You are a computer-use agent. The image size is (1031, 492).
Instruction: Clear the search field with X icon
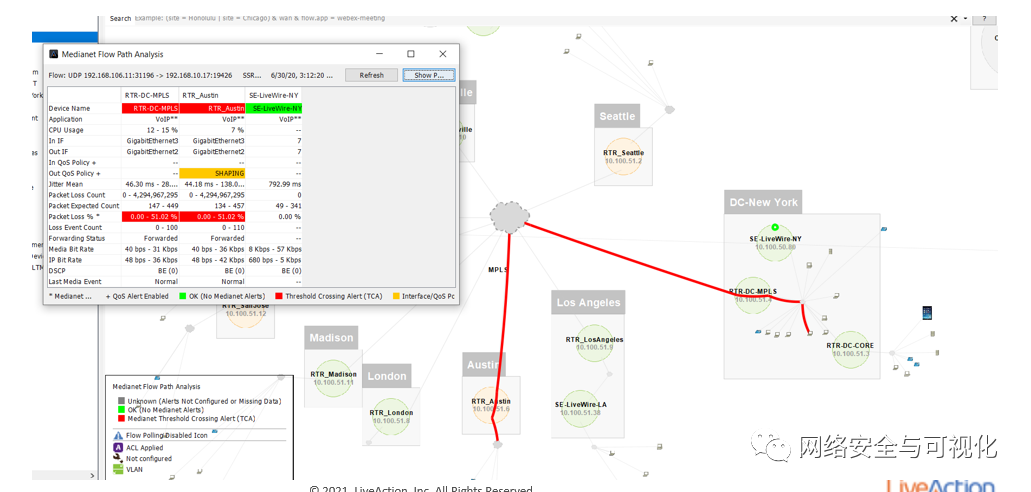tap(954, 18)
